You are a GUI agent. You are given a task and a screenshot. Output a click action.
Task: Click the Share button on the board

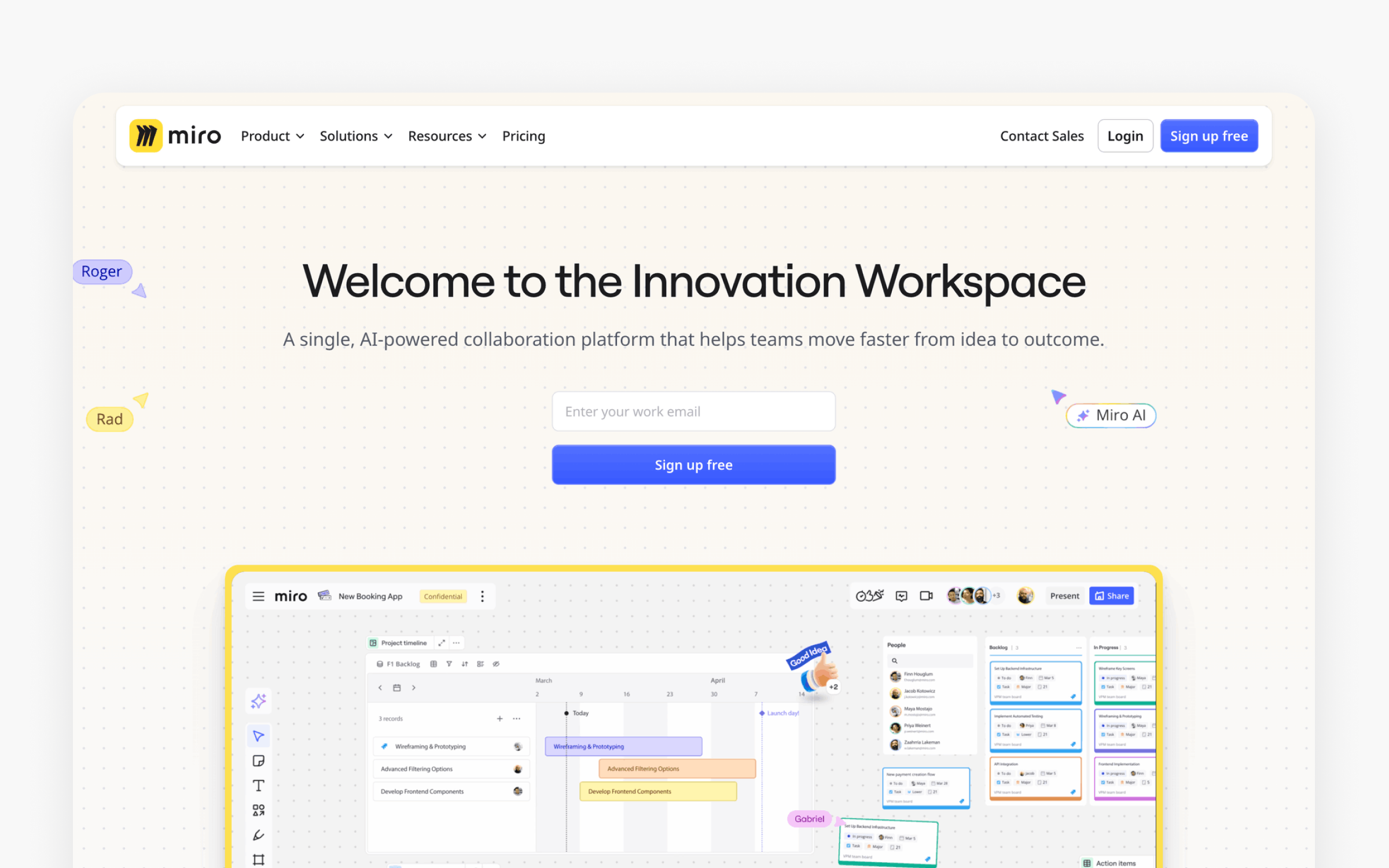1111,595
